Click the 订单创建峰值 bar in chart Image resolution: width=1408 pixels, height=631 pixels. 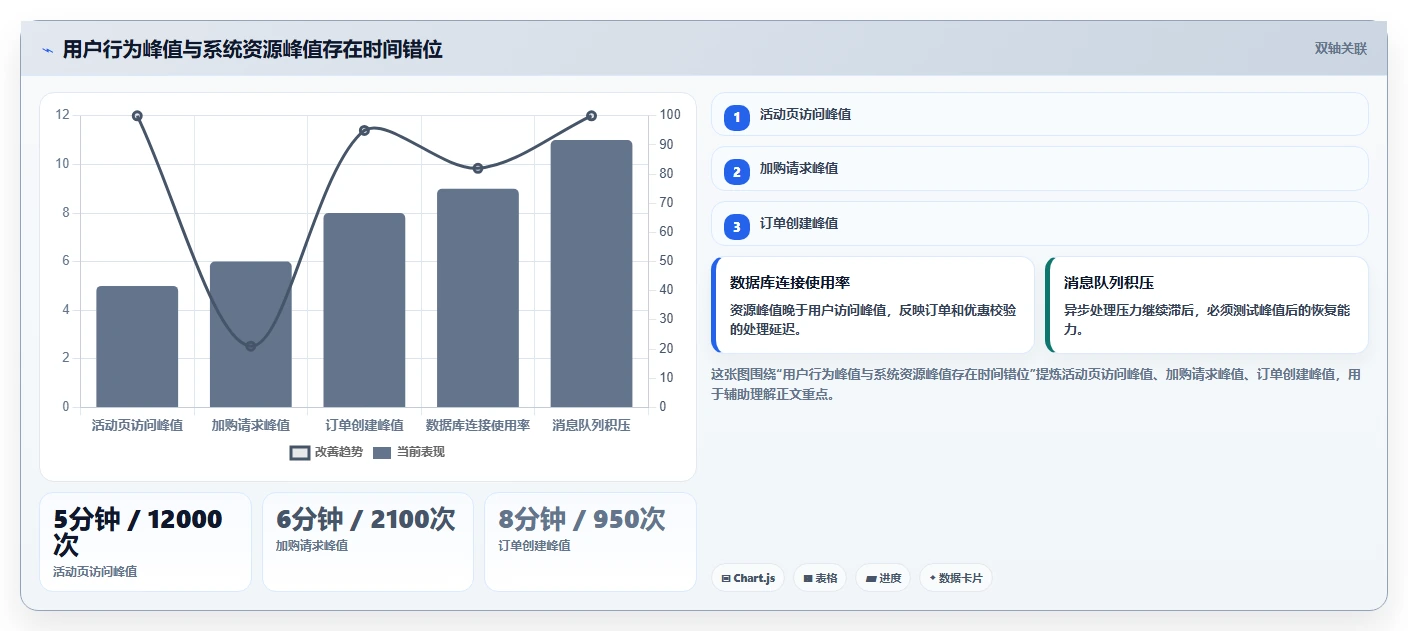(x=364, y=310)
